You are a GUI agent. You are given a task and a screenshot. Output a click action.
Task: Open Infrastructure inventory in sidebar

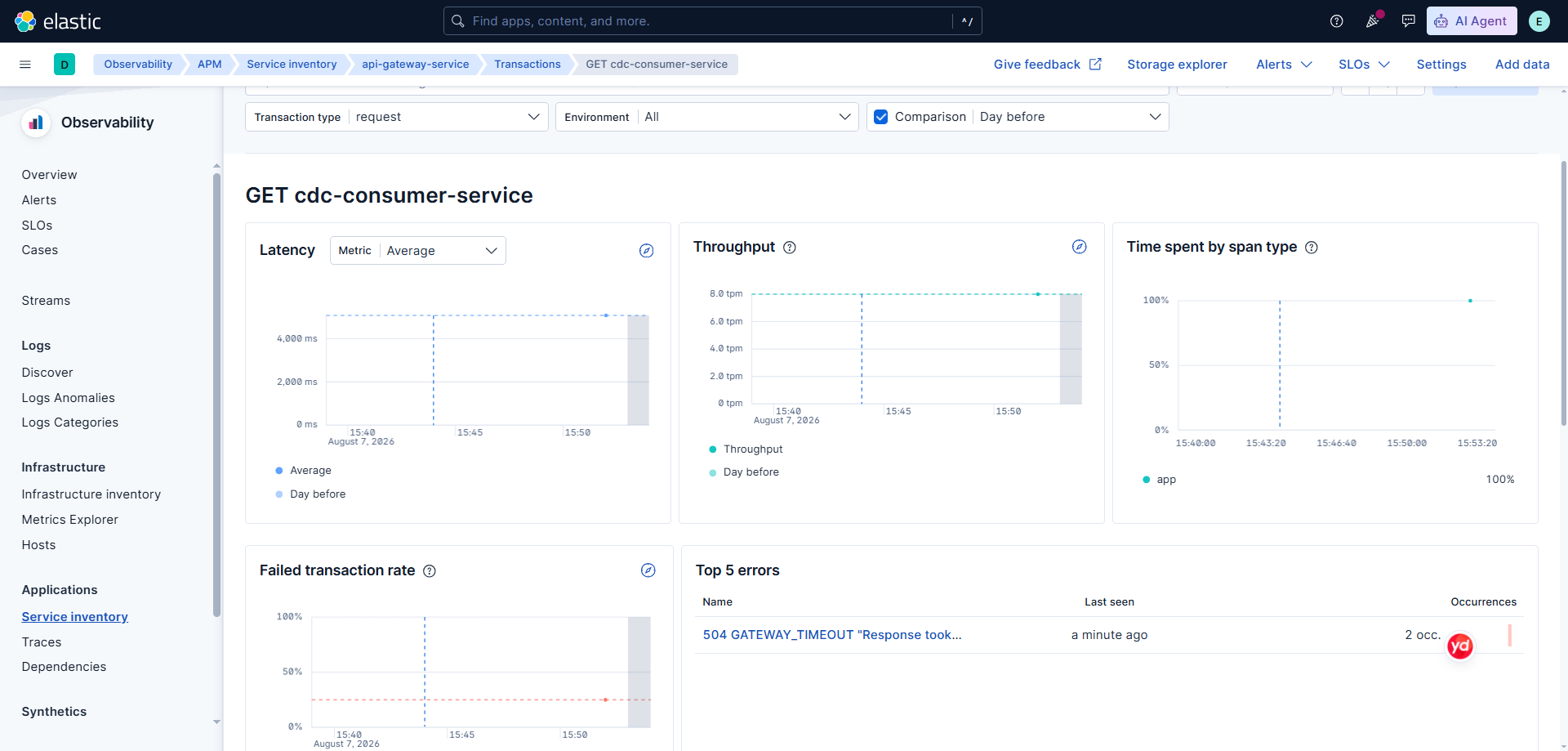(x=91, y=494)
